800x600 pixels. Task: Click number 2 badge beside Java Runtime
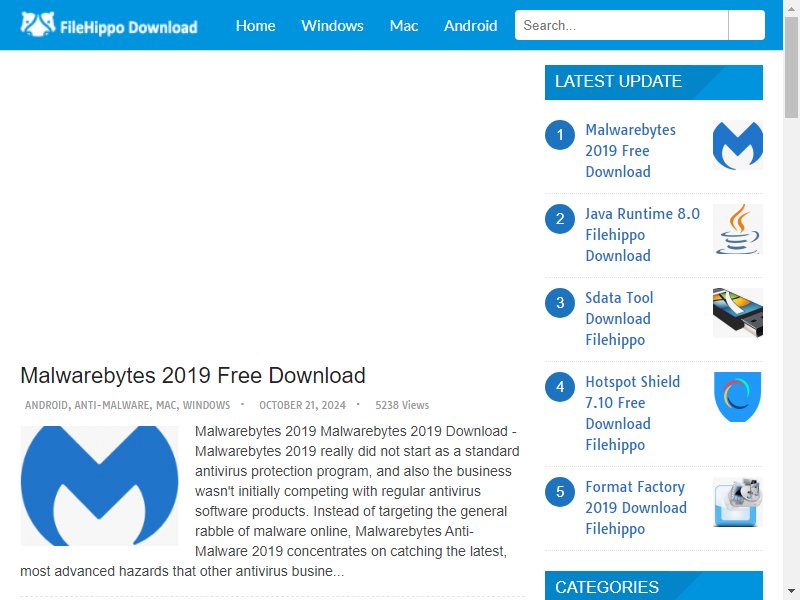pyautogui.click(x=560, y=219)
